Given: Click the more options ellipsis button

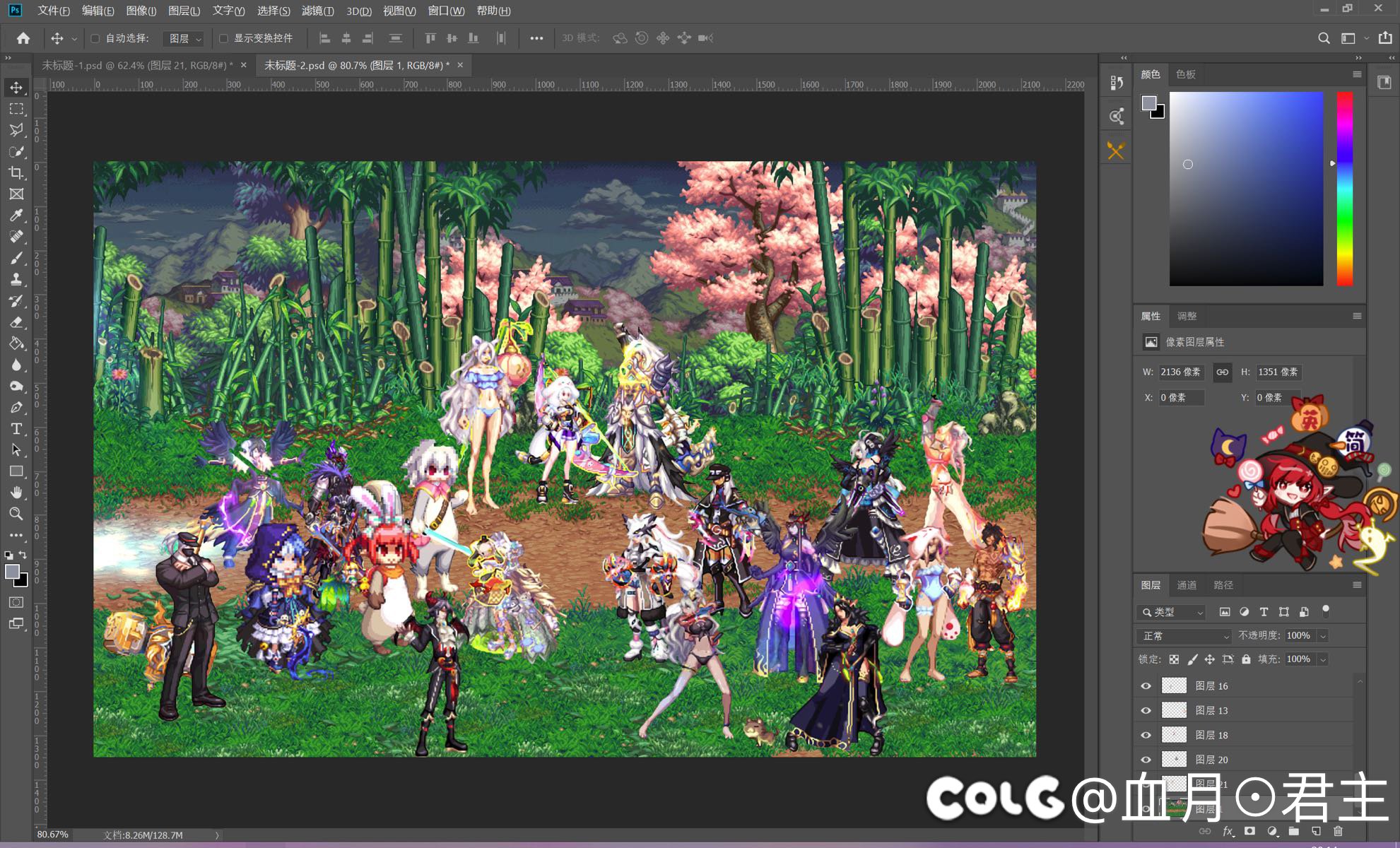Looking at the screenshot, I should pos(536,38).
